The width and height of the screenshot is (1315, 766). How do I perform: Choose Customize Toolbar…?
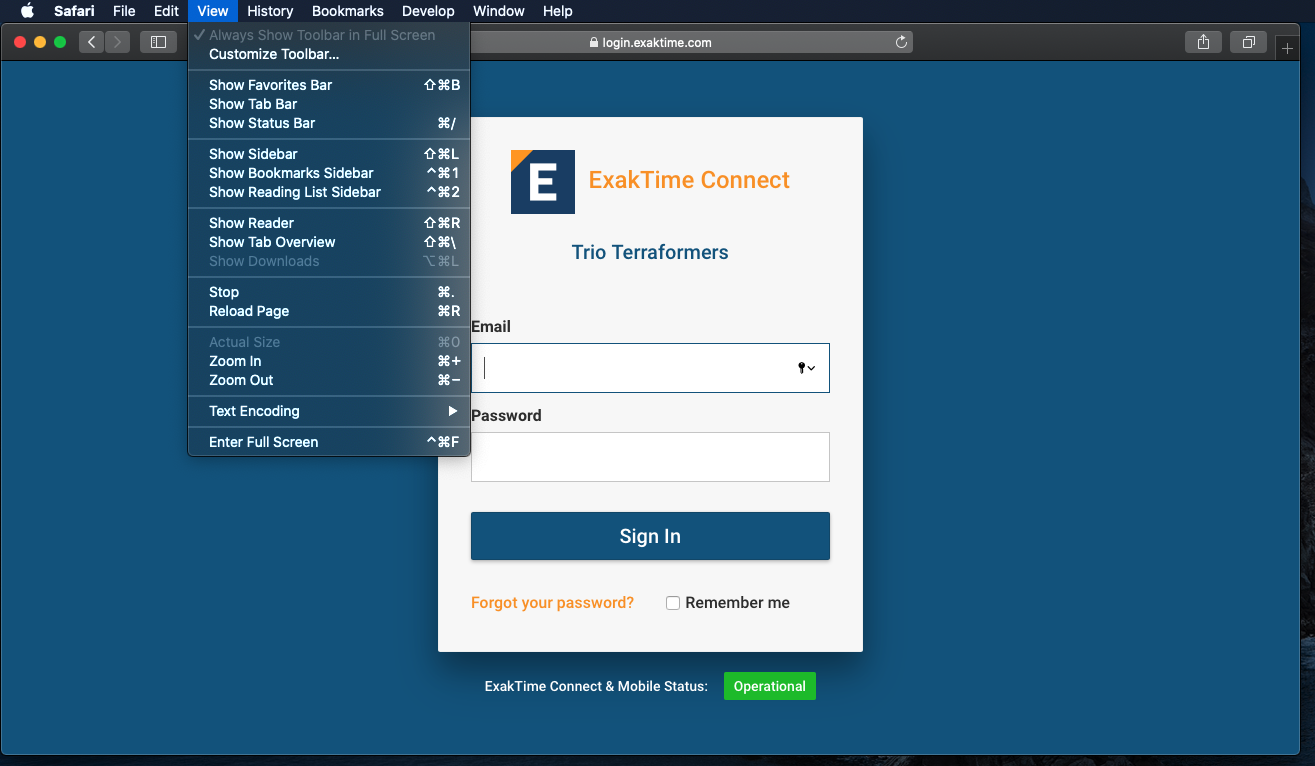tap(329, 54)
